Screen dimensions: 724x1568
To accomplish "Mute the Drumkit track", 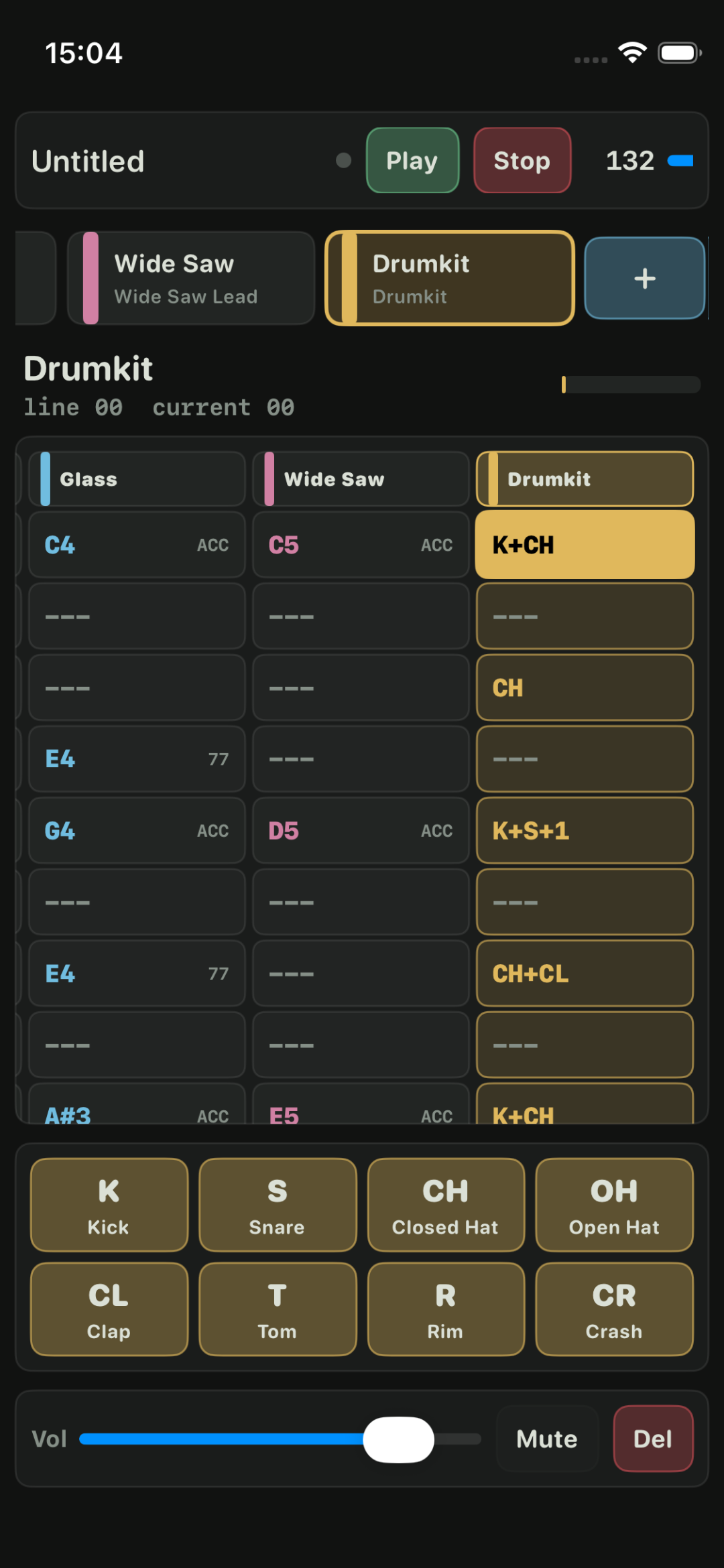I will click(546, 1439).
